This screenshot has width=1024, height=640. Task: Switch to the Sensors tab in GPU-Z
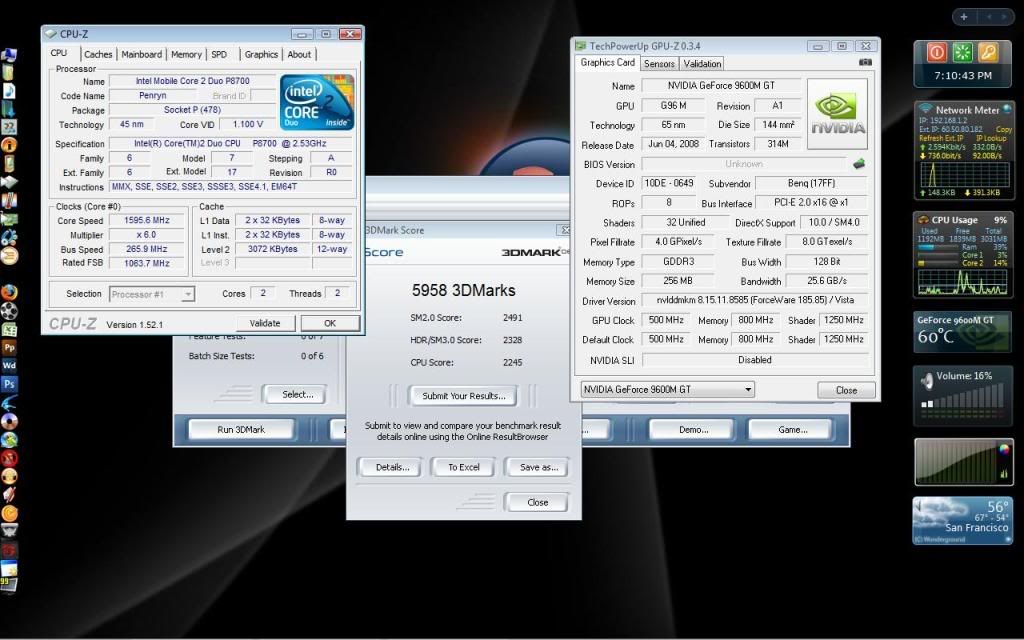(659, 63)
